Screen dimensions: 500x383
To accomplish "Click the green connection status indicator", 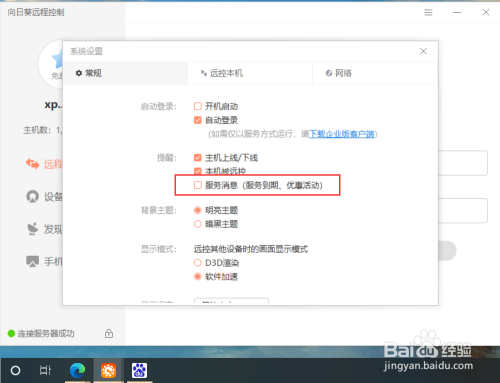I will (11, 333).
